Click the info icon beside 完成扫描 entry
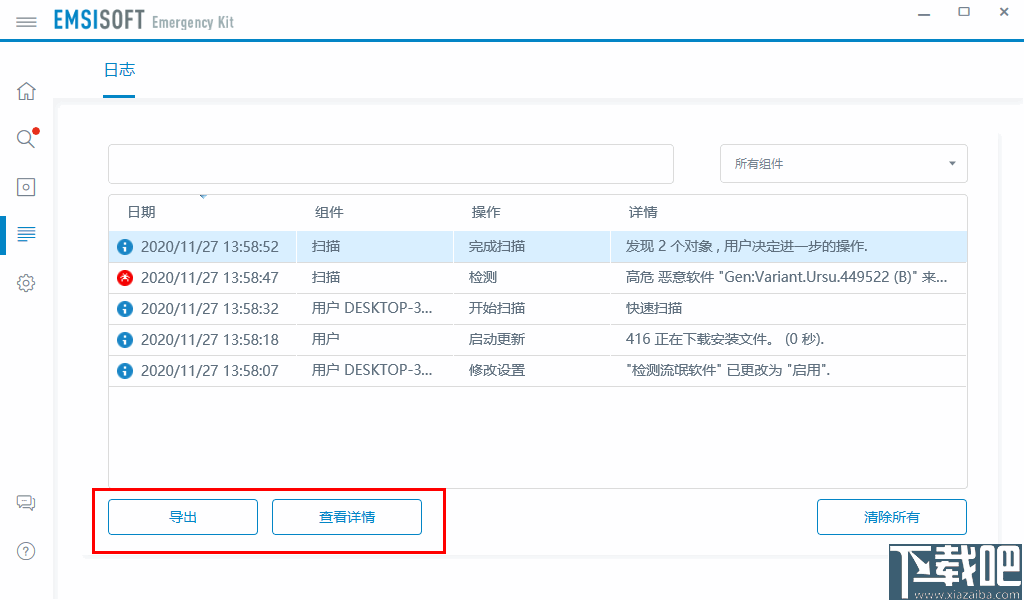The image size is (1024, 600). [124, 247]
